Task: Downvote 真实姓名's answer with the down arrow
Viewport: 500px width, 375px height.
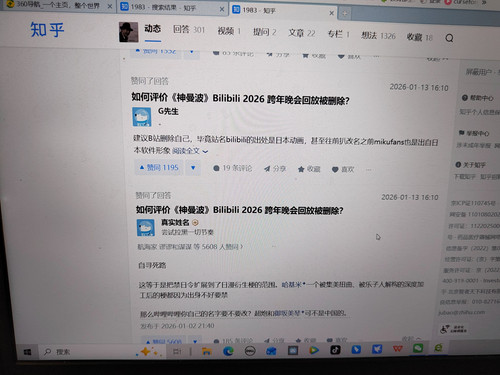Action: coord(195,341)
